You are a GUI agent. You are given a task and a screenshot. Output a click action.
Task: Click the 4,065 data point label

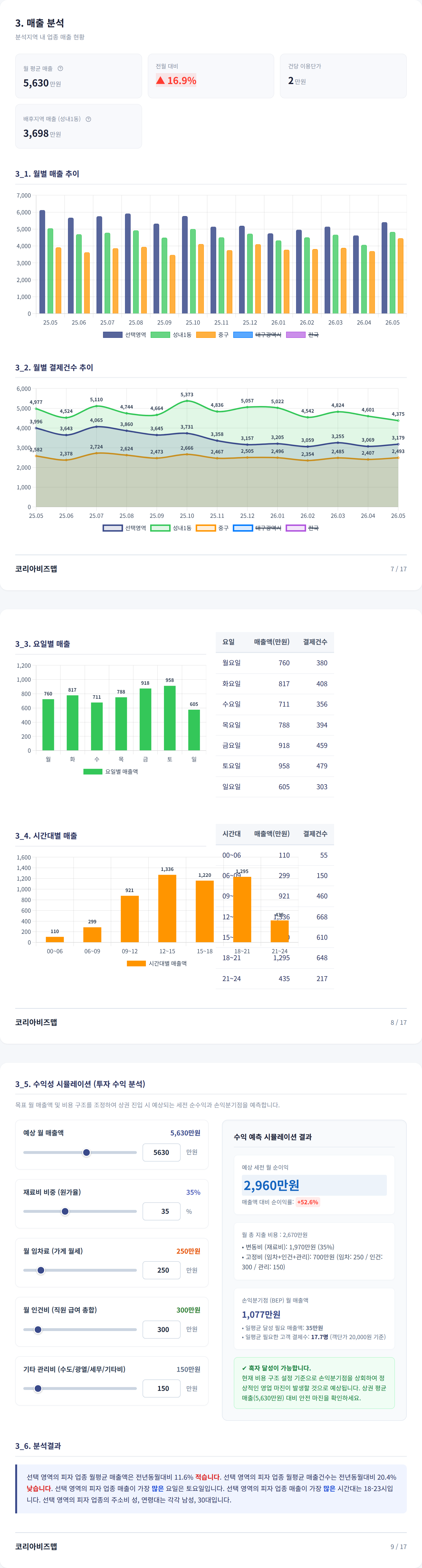coord(96,420)
